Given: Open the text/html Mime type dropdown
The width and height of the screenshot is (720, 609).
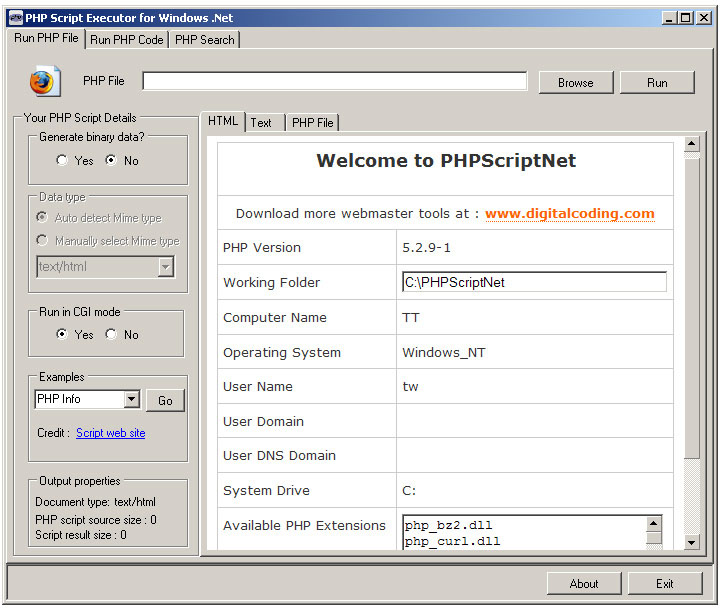Looking at the screenshot, I should pos(165,267).
